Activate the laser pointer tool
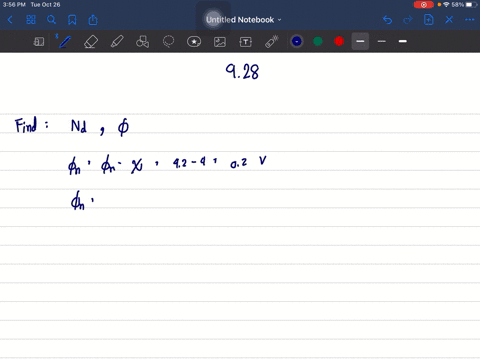 click(272, 42)
